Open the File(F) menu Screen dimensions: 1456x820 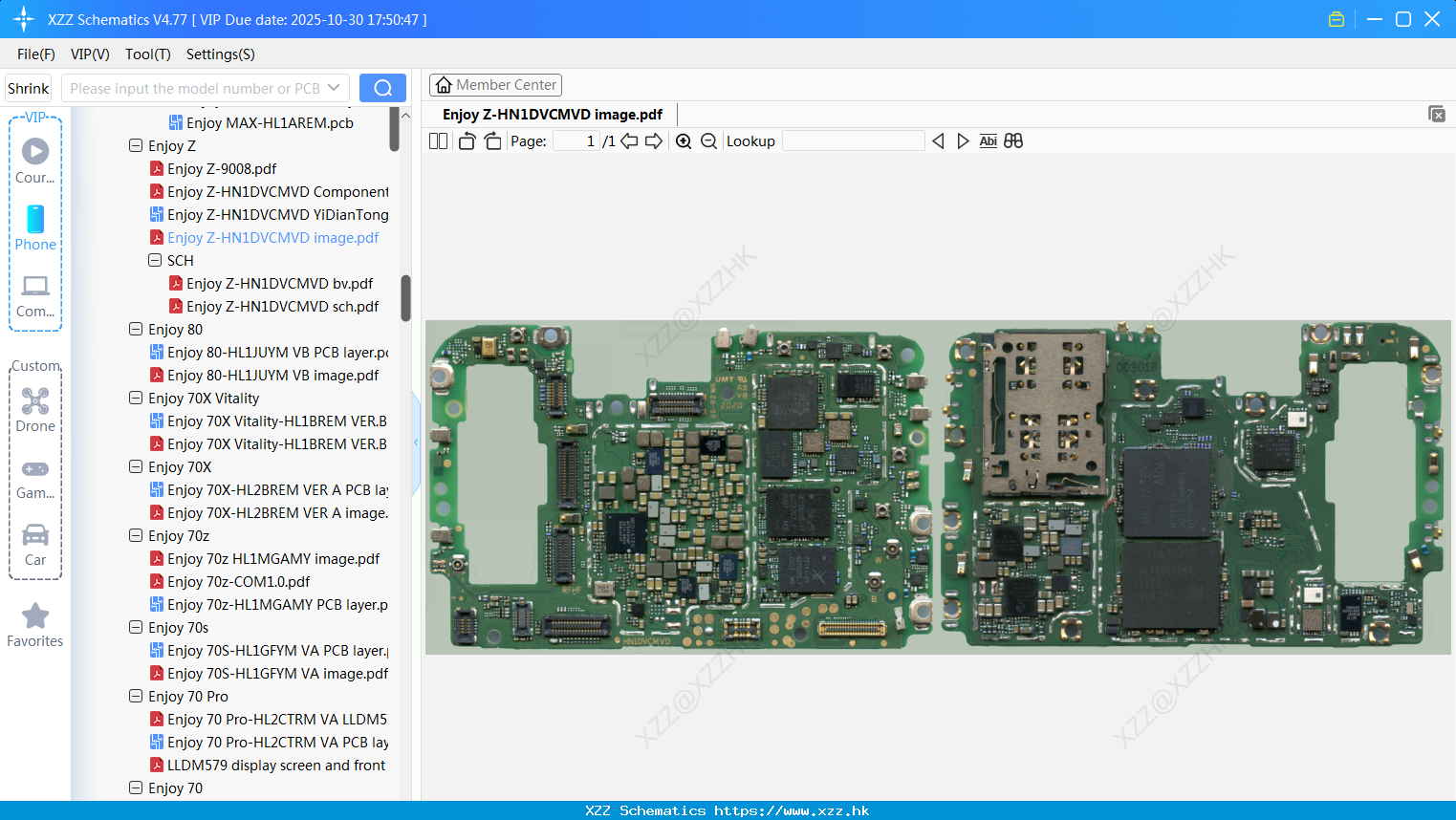(x=36, y=54)
